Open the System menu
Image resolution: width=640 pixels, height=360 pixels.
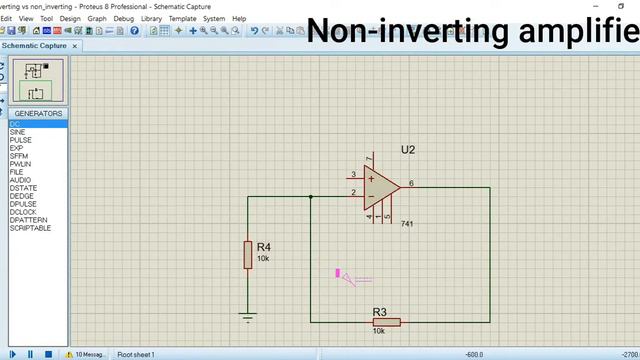tap(214, 19)
